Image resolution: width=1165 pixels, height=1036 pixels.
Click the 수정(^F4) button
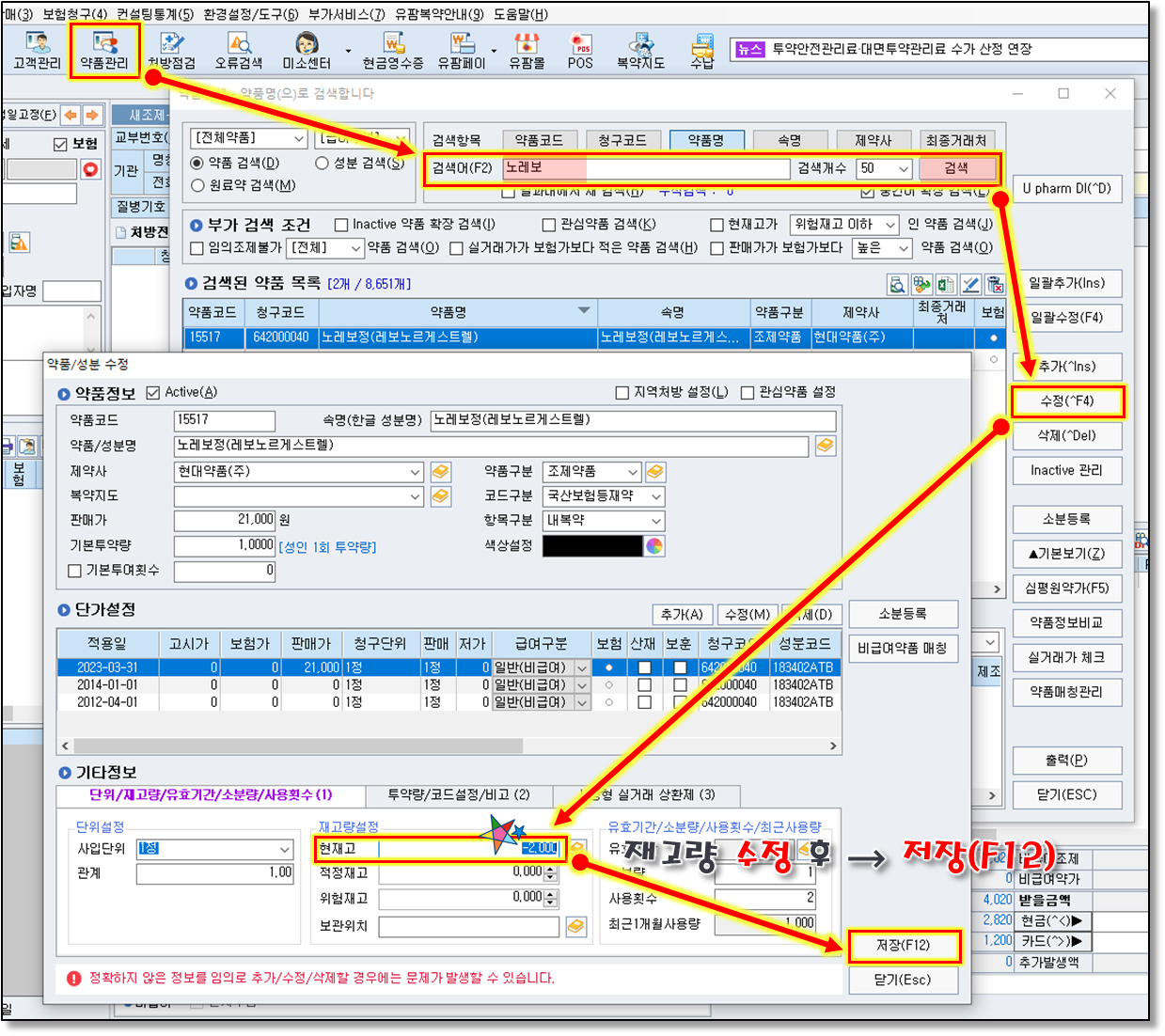1067,401
